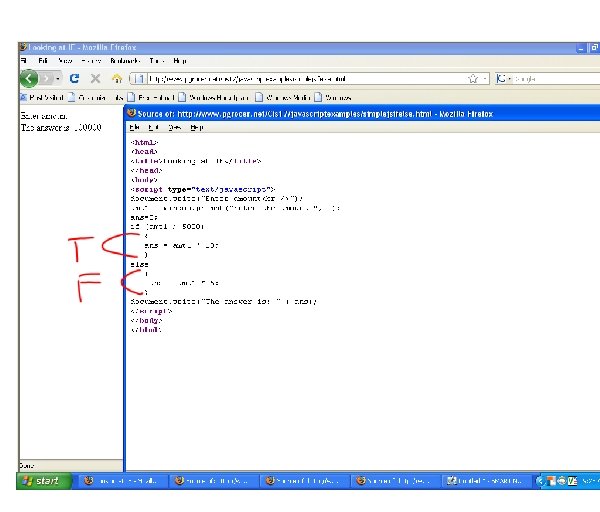Click the closing </html> line

(x=146, y=329)
